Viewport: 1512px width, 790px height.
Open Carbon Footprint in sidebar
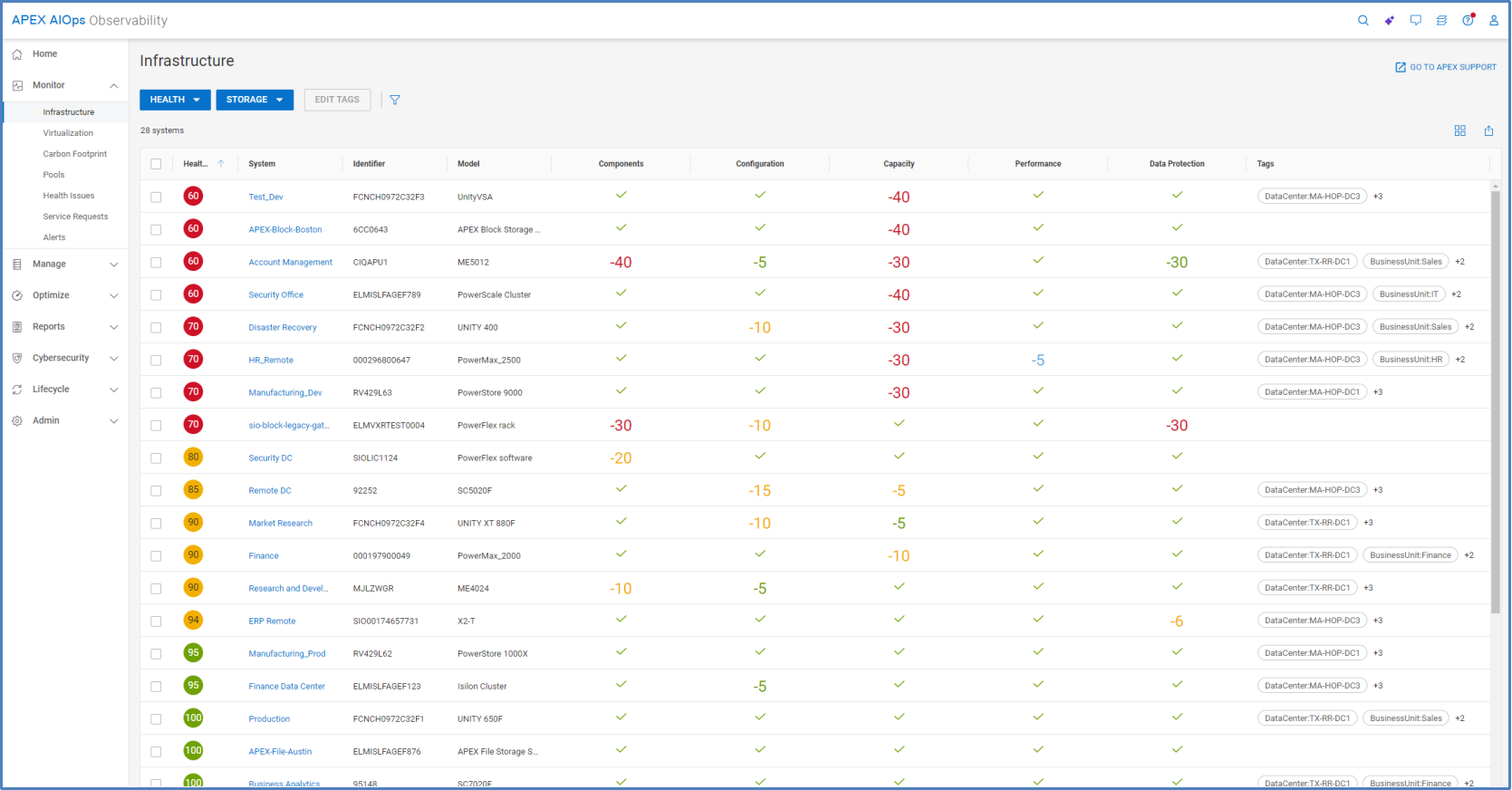75,154
